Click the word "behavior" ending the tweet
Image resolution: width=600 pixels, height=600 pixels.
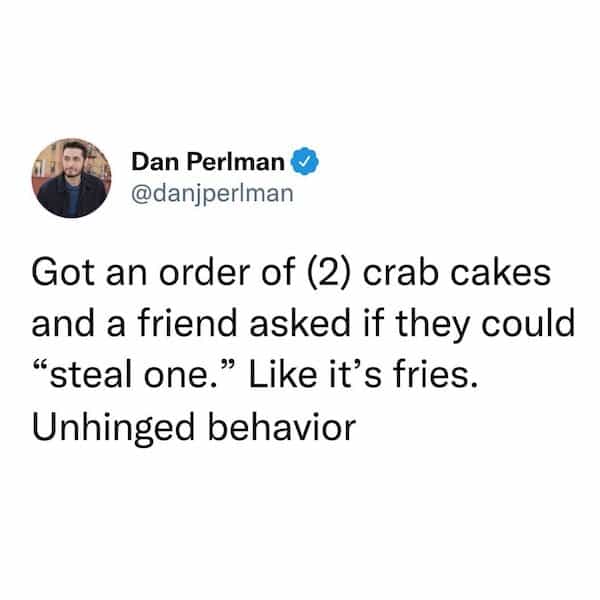click(282, 426)
